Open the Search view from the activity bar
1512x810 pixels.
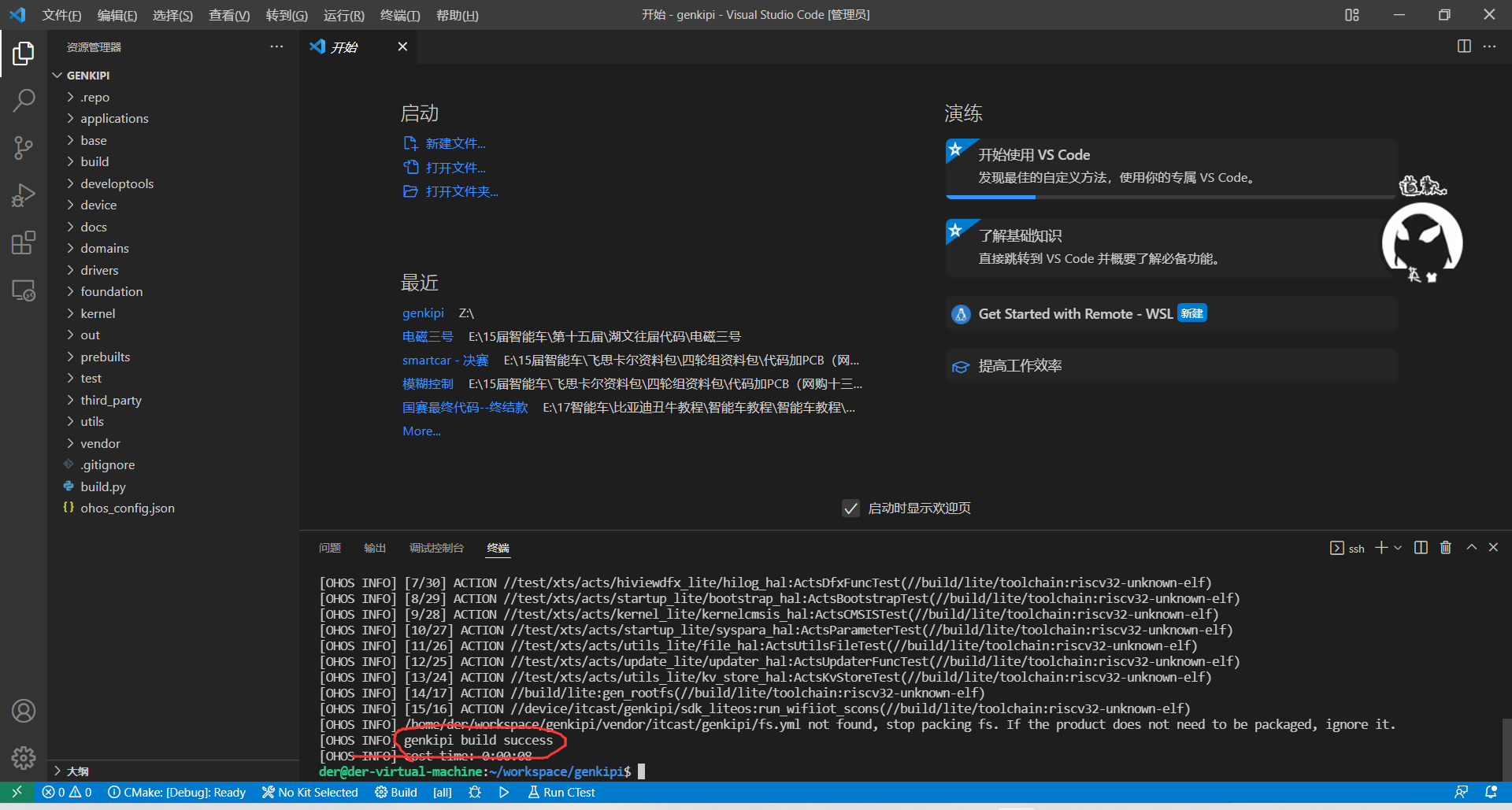pyautogui.click(x=24, y=101)
